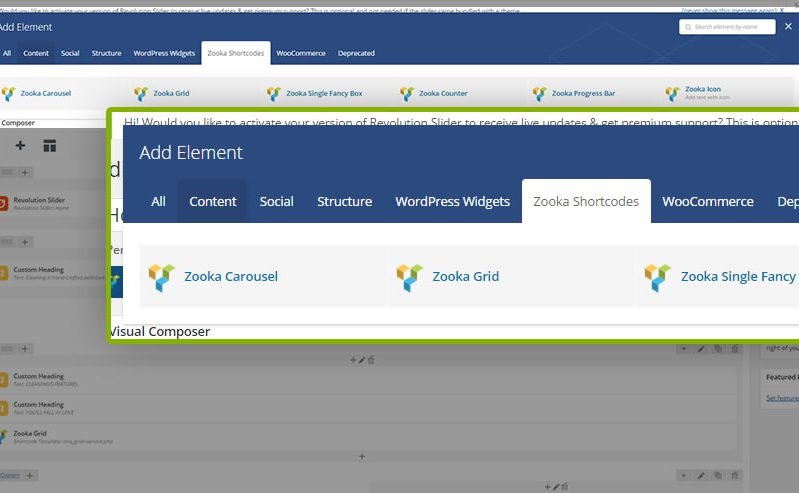Edit the upper row with its pencil icon
This screenshot has height=493, width=799.
(x=701, y=349)
